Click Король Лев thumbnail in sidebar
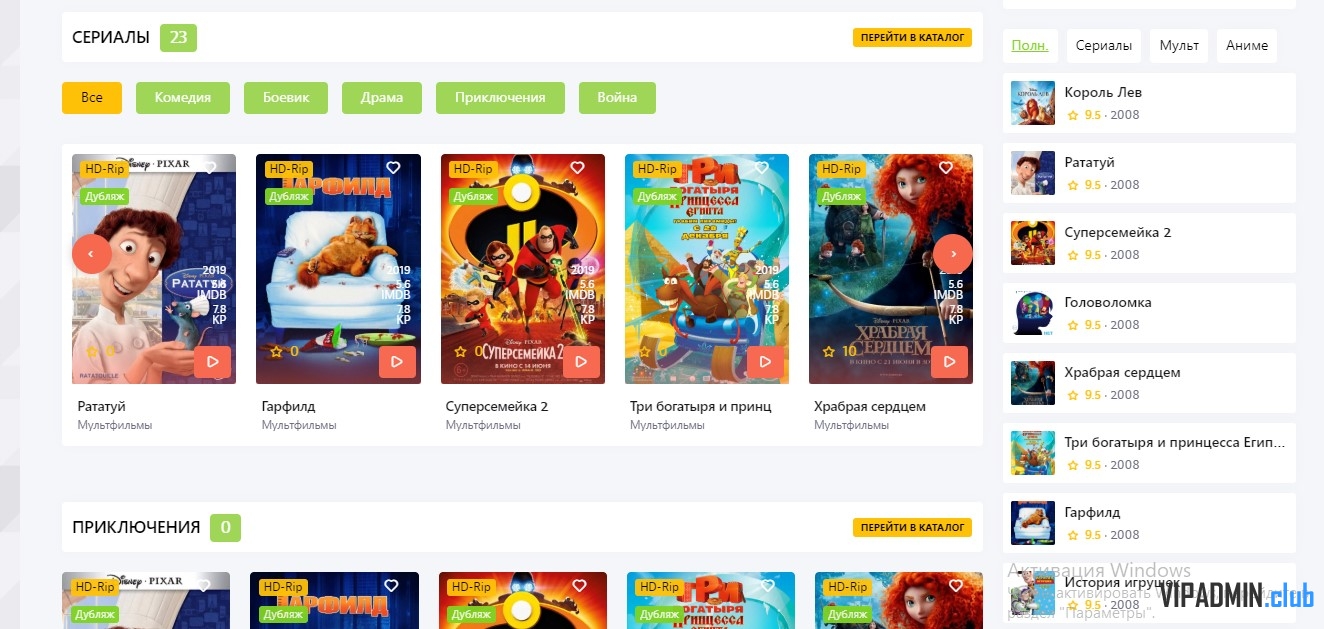Image resolution: width=1324 pixels, height=629 pixels. click(x=1033, y=103)
